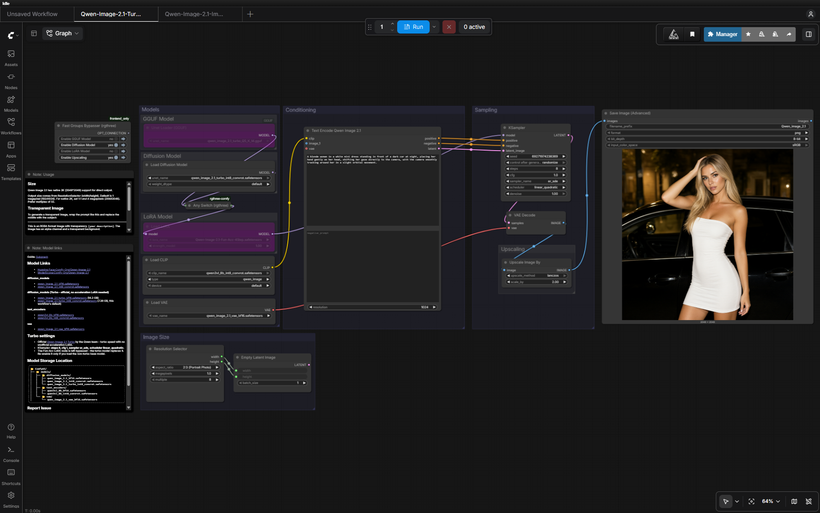Open Settings from the sidebar

coord(11,499)
